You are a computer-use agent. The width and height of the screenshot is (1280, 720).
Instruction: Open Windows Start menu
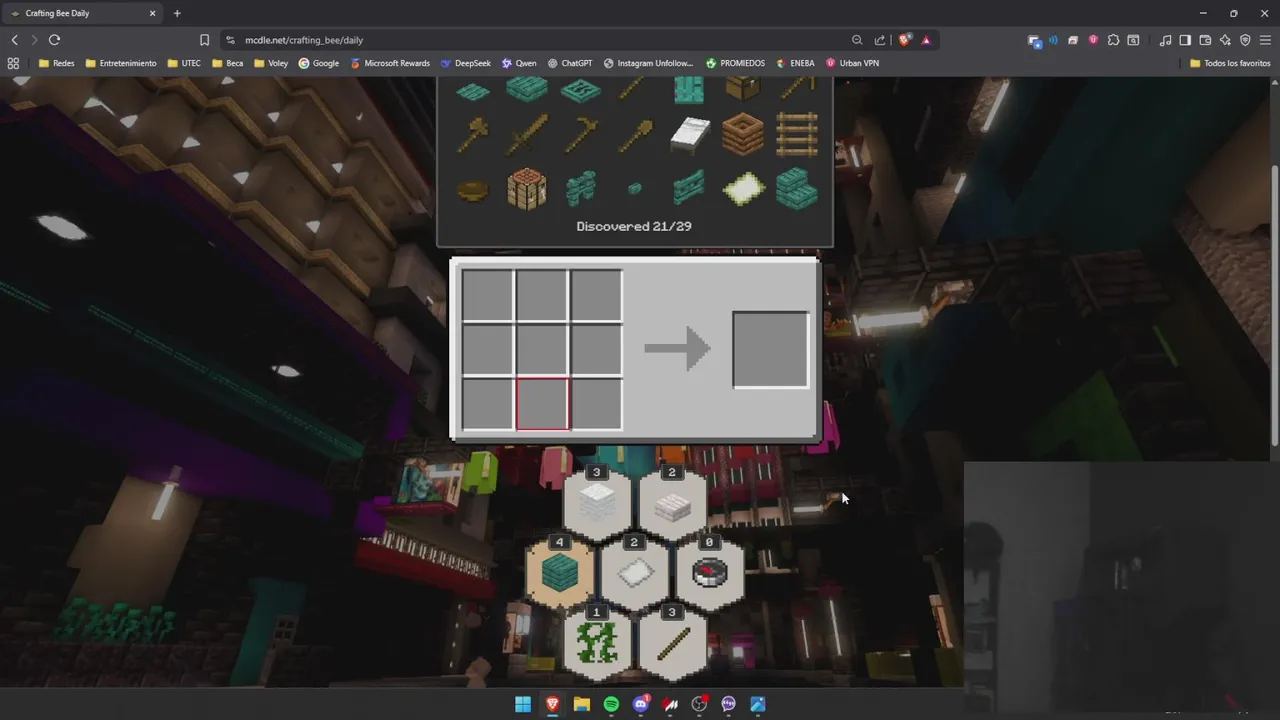[523, 704]
